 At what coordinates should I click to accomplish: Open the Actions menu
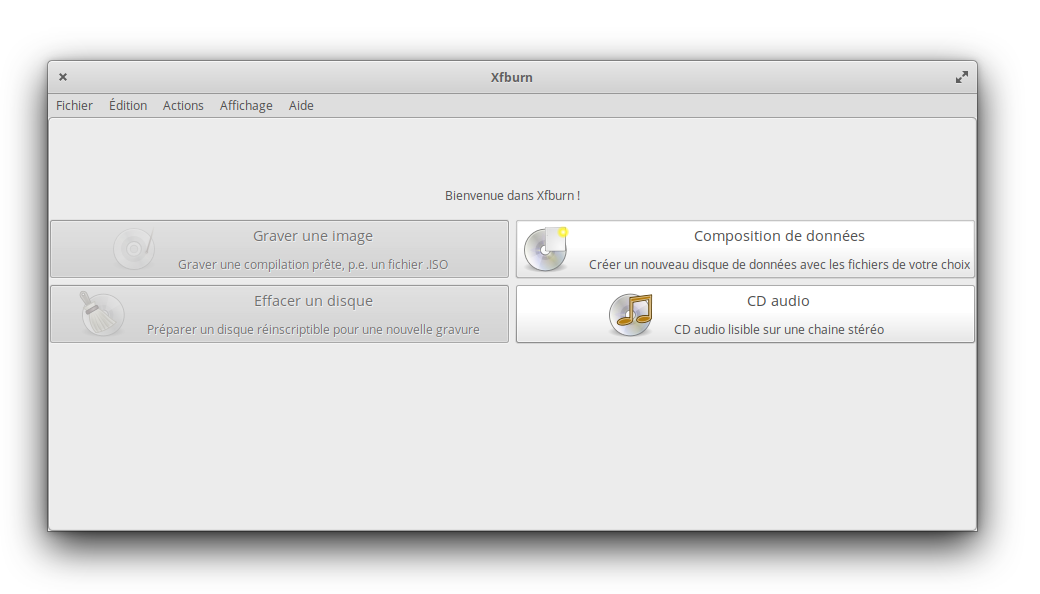pyautogui.click(x=183, y=105)
